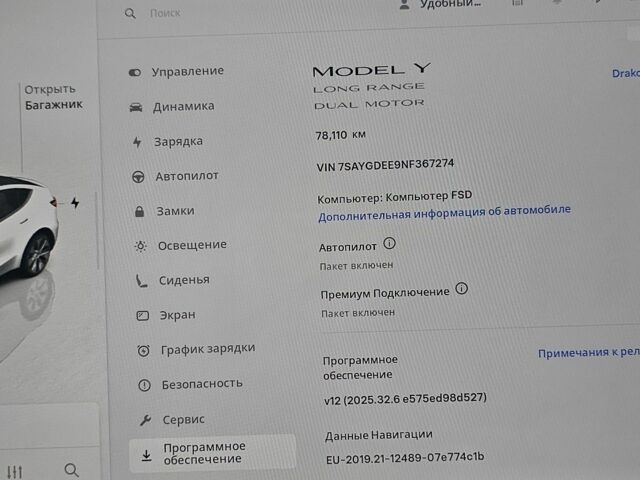Open the Примечания к релизу link
This screenshot has width=640, height=480.
[589, 353]
